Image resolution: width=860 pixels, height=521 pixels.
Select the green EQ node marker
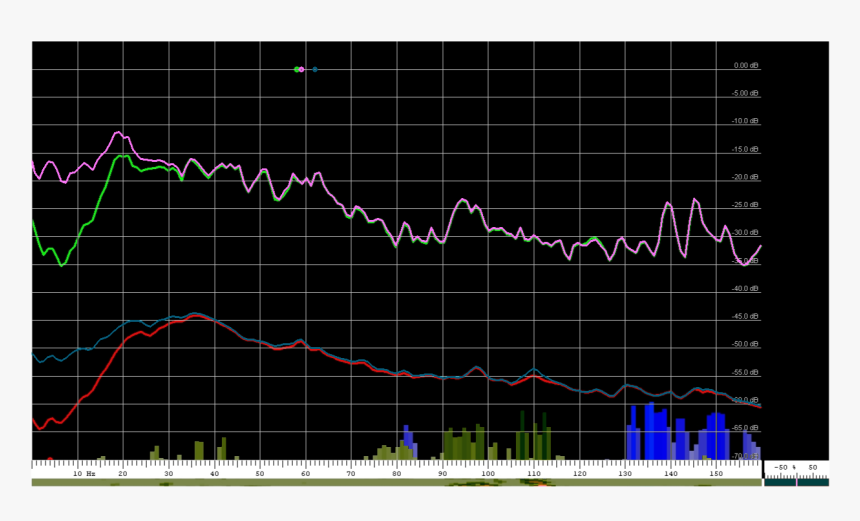click(297, 70)
